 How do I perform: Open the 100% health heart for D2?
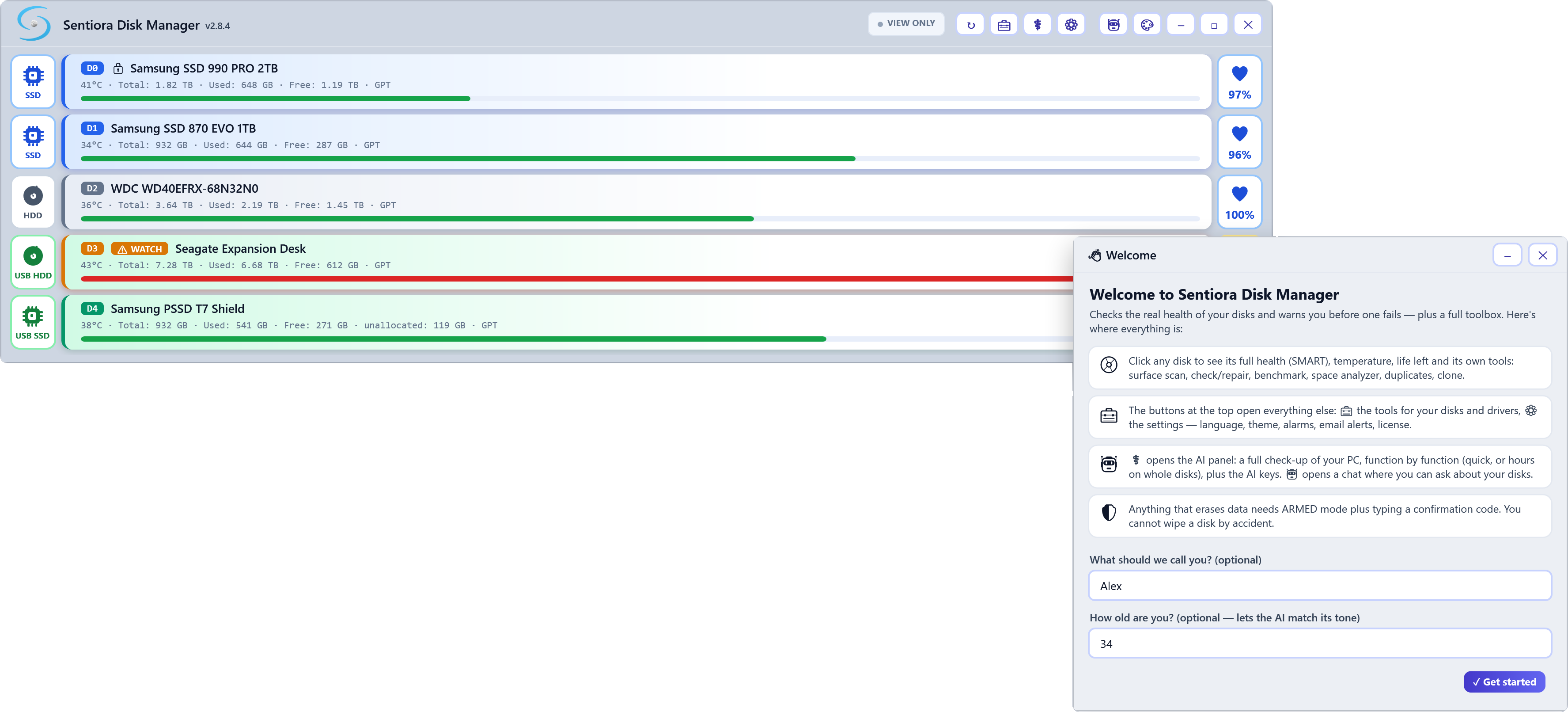click(1239, 202)
